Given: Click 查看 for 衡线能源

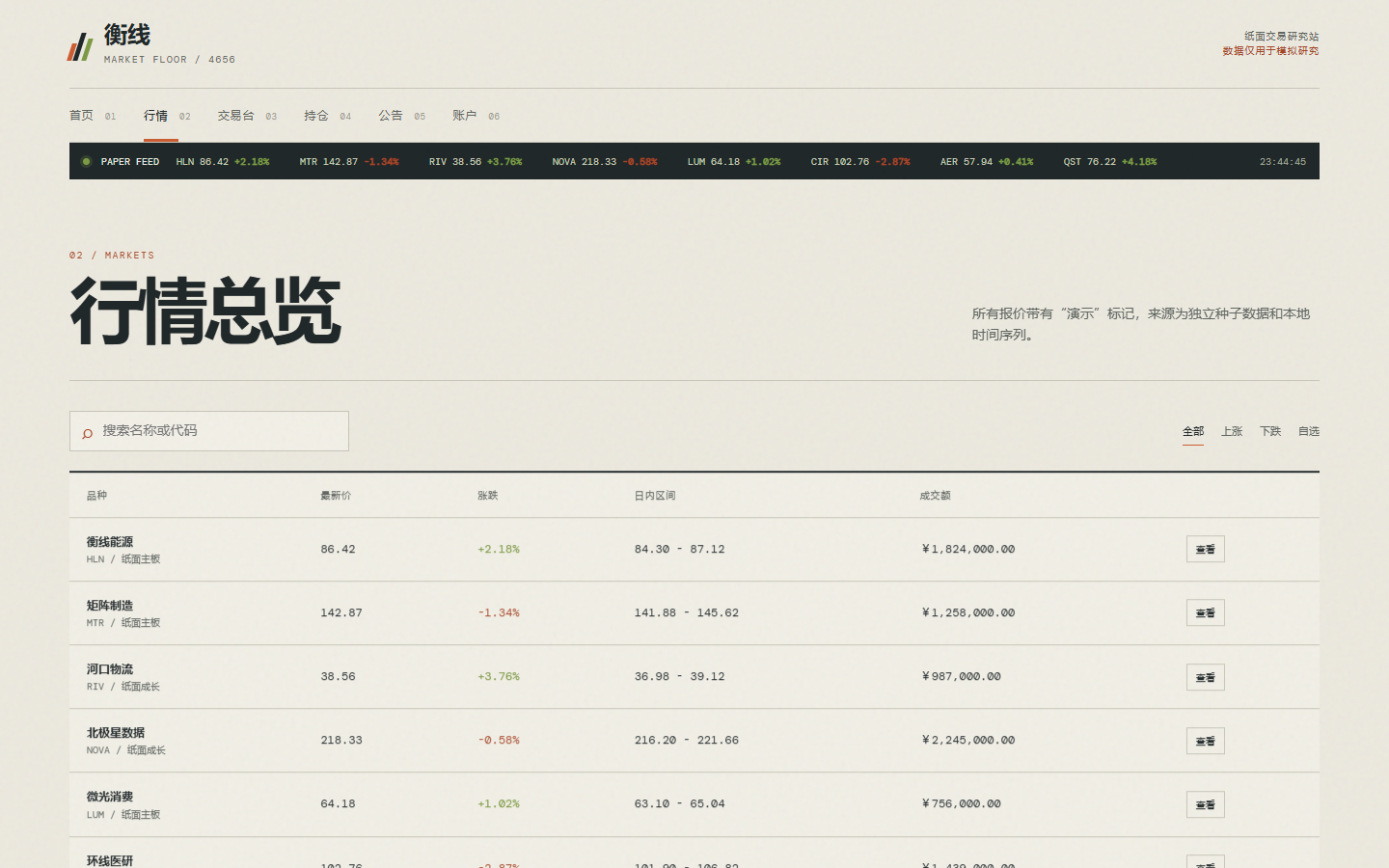Looking at the screenshot, I should [x=1206, y=549].
